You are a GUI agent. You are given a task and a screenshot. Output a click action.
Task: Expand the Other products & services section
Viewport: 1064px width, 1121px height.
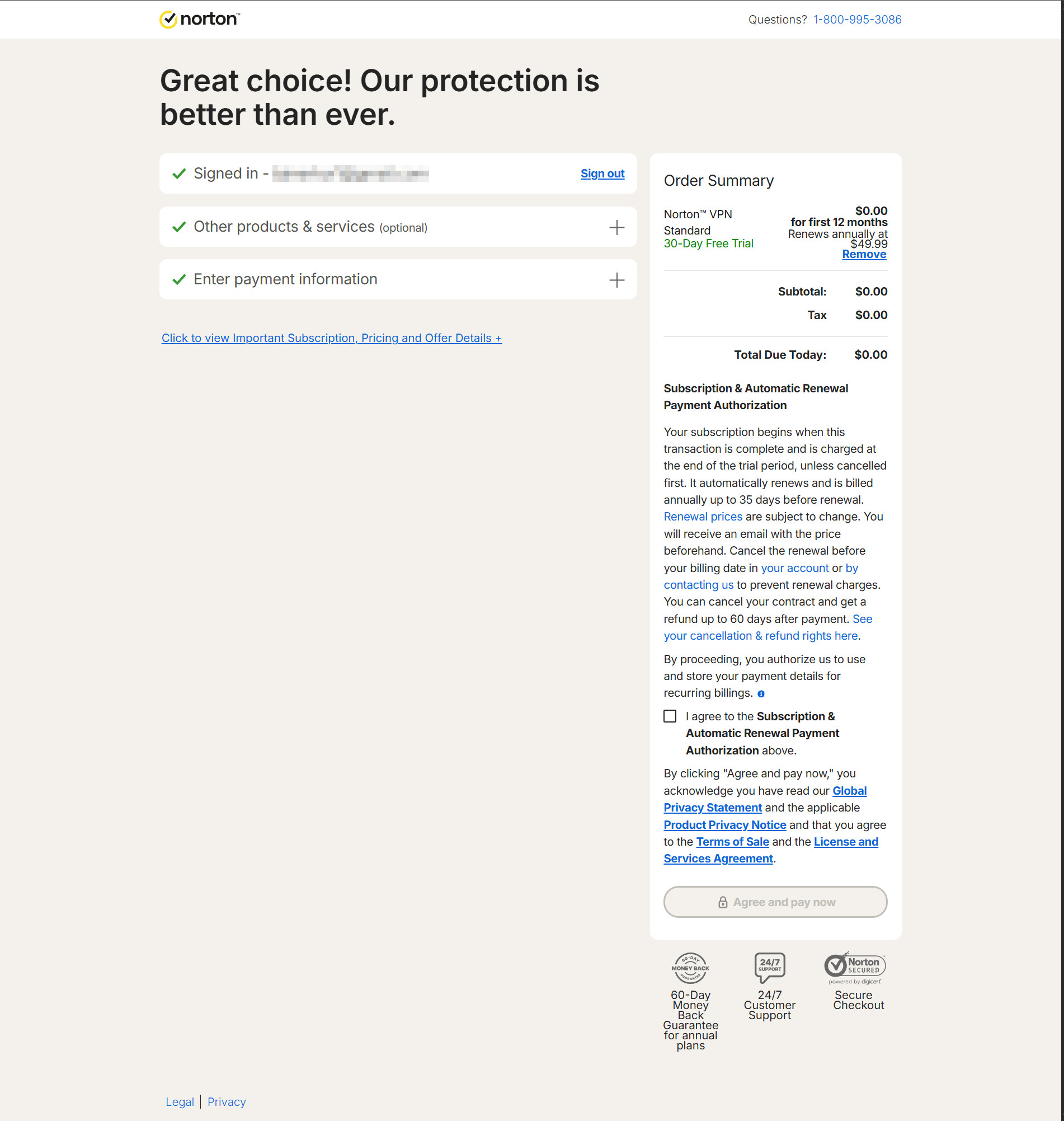tap(616, 227)
